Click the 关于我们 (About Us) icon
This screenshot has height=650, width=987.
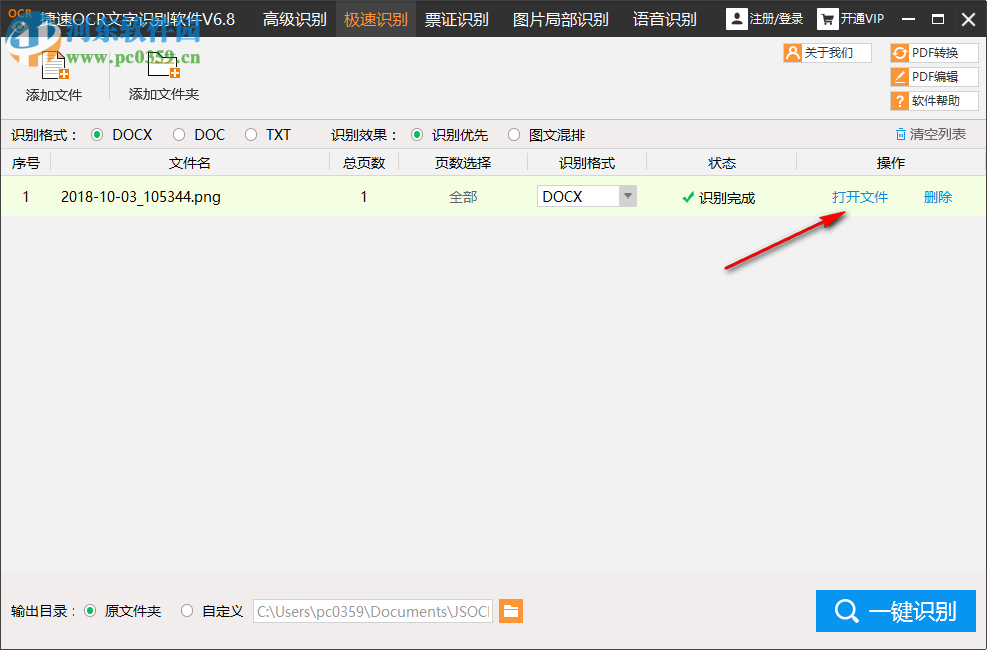(x=827, y=52)
